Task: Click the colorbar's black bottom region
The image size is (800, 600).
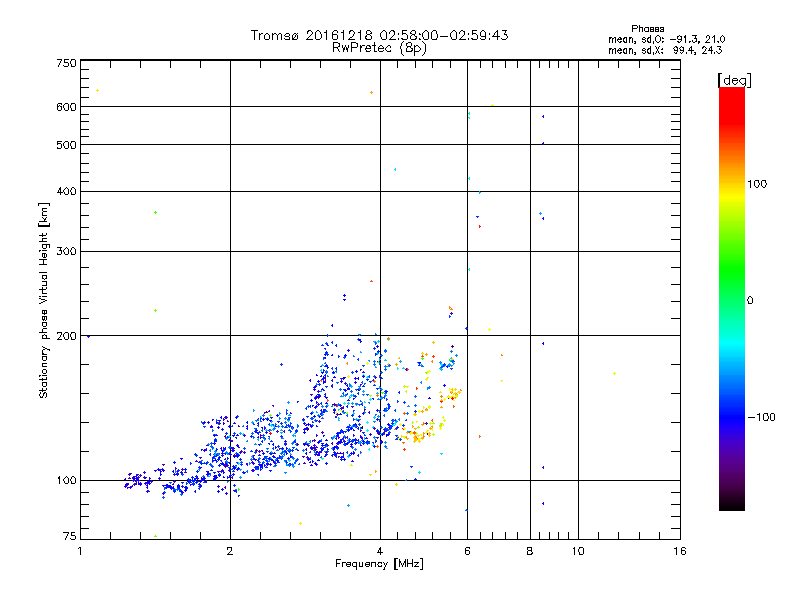Action: tap(732, 503)
